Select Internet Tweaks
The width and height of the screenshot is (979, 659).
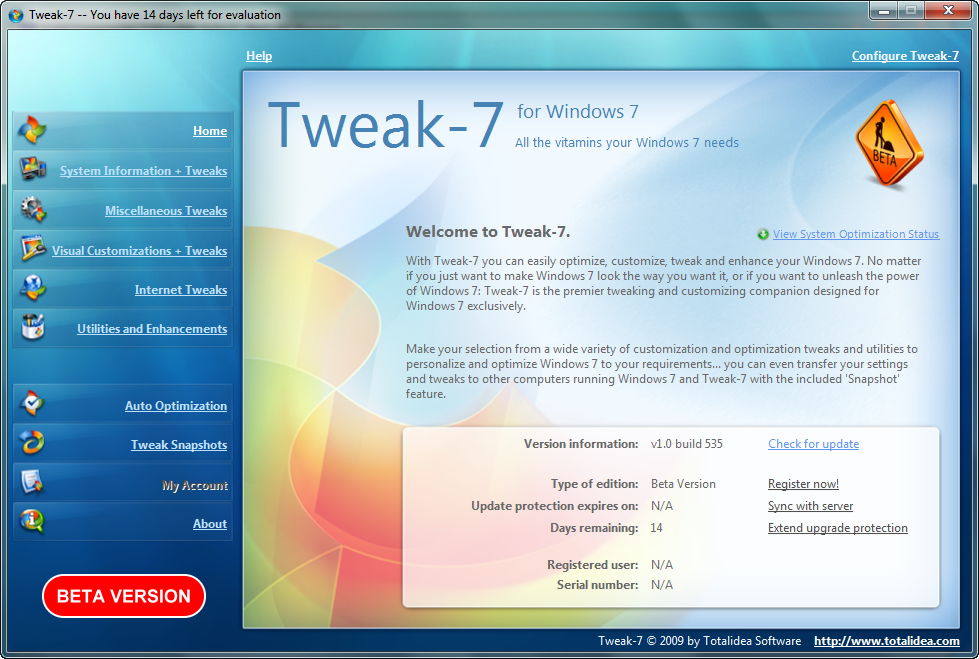point(181,290)
